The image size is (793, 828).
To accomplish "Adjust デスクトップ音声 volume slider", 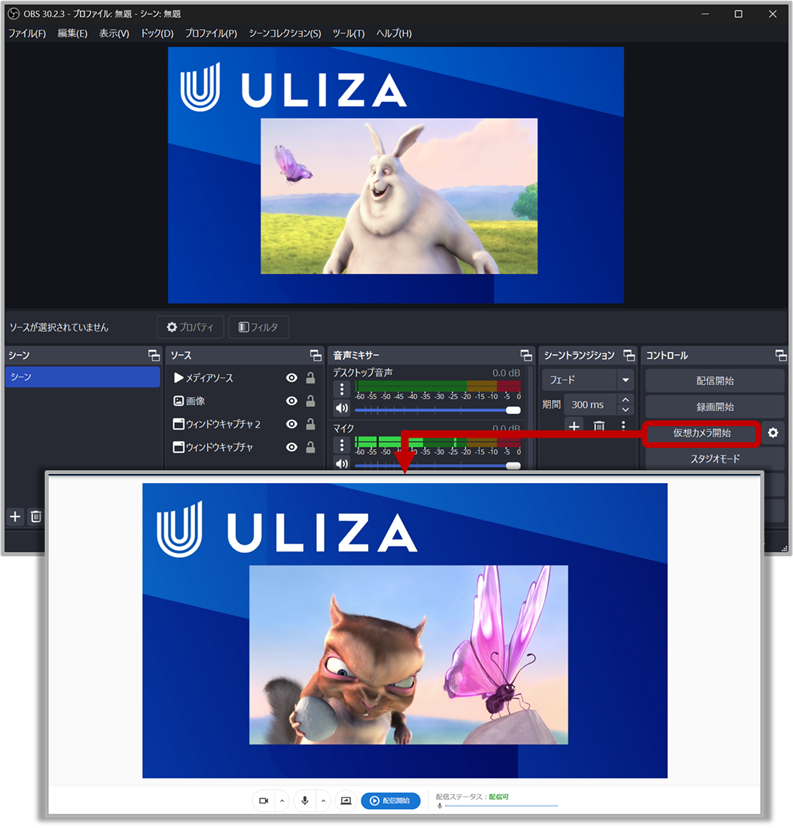I will pos(438,410).
